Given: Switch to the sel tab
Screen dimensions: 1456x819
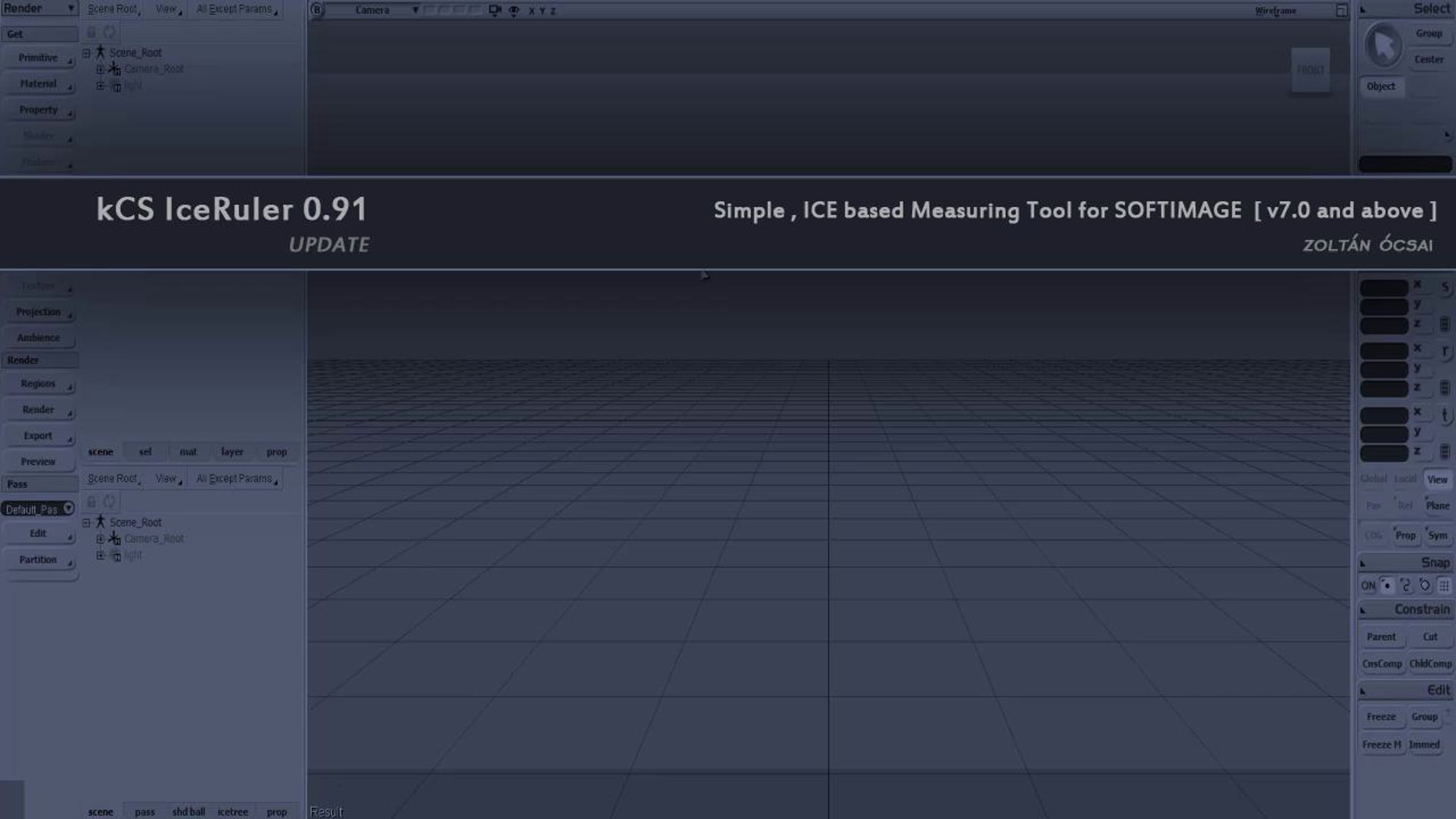Looking at the screenshot, I should [x=145, y=451].
